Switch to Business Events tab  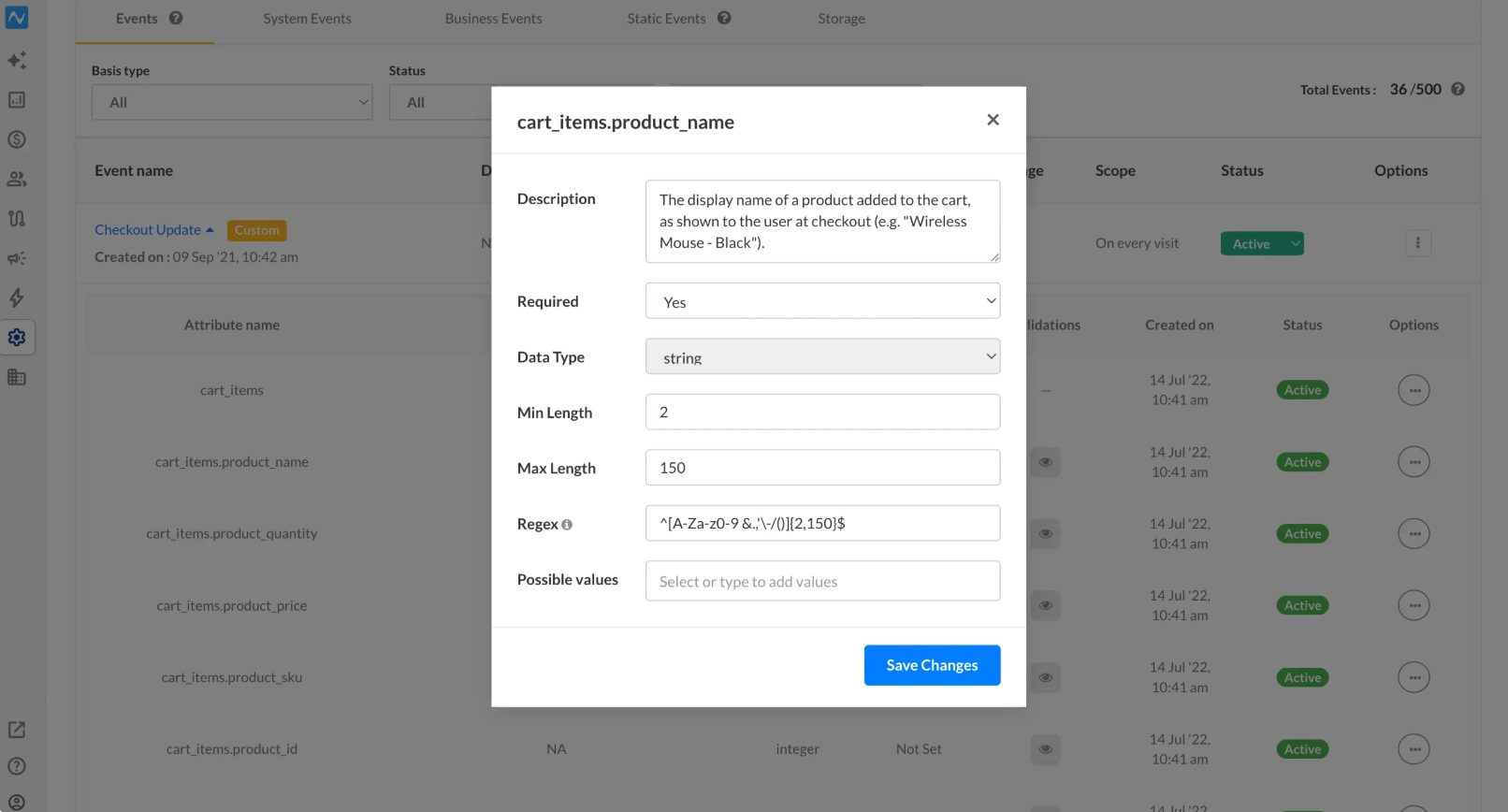pos(493,19)
